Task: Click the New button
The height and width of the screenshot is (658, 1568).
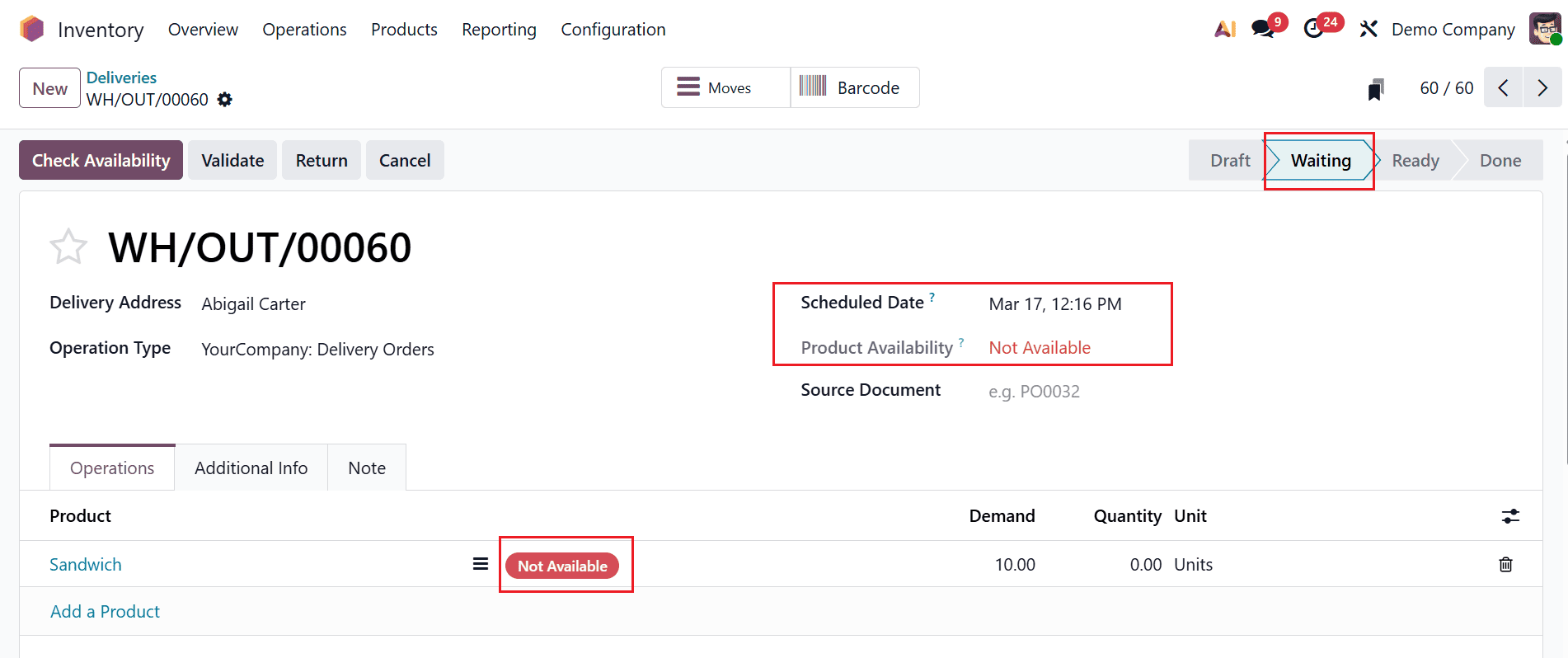Action: click(50, 88)
